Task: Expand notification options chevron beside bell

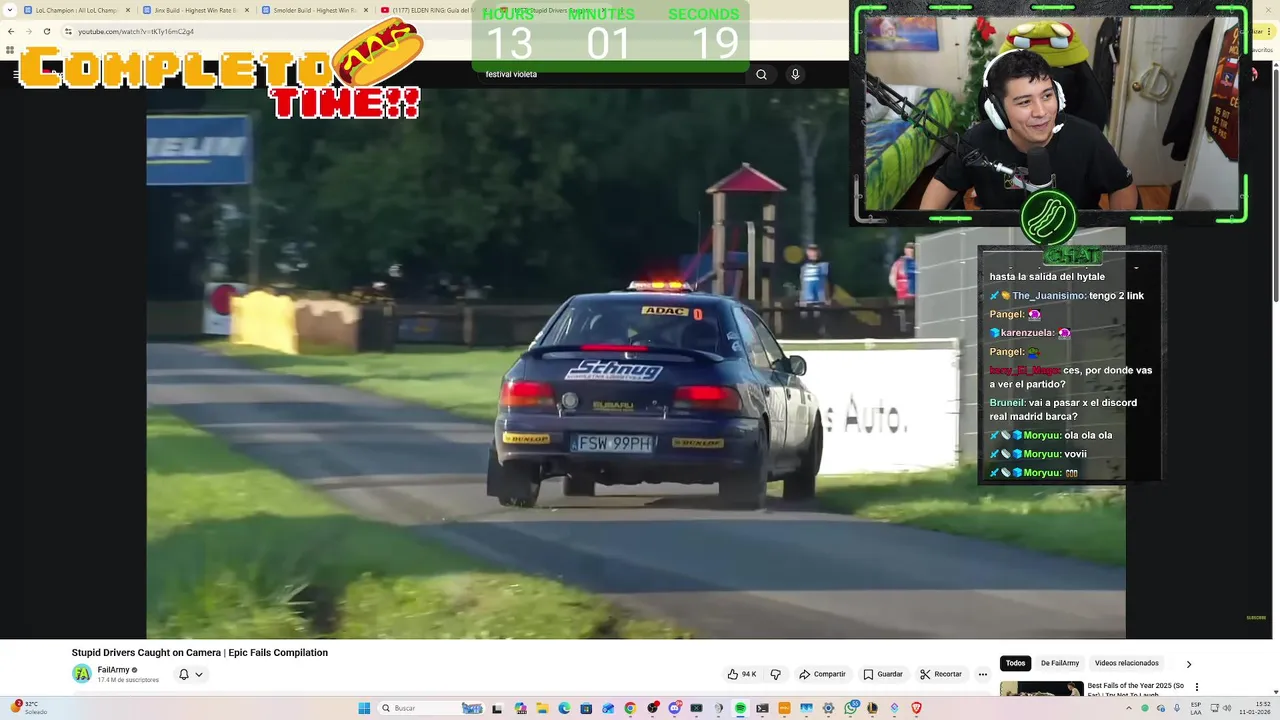Action: [199, 674]
